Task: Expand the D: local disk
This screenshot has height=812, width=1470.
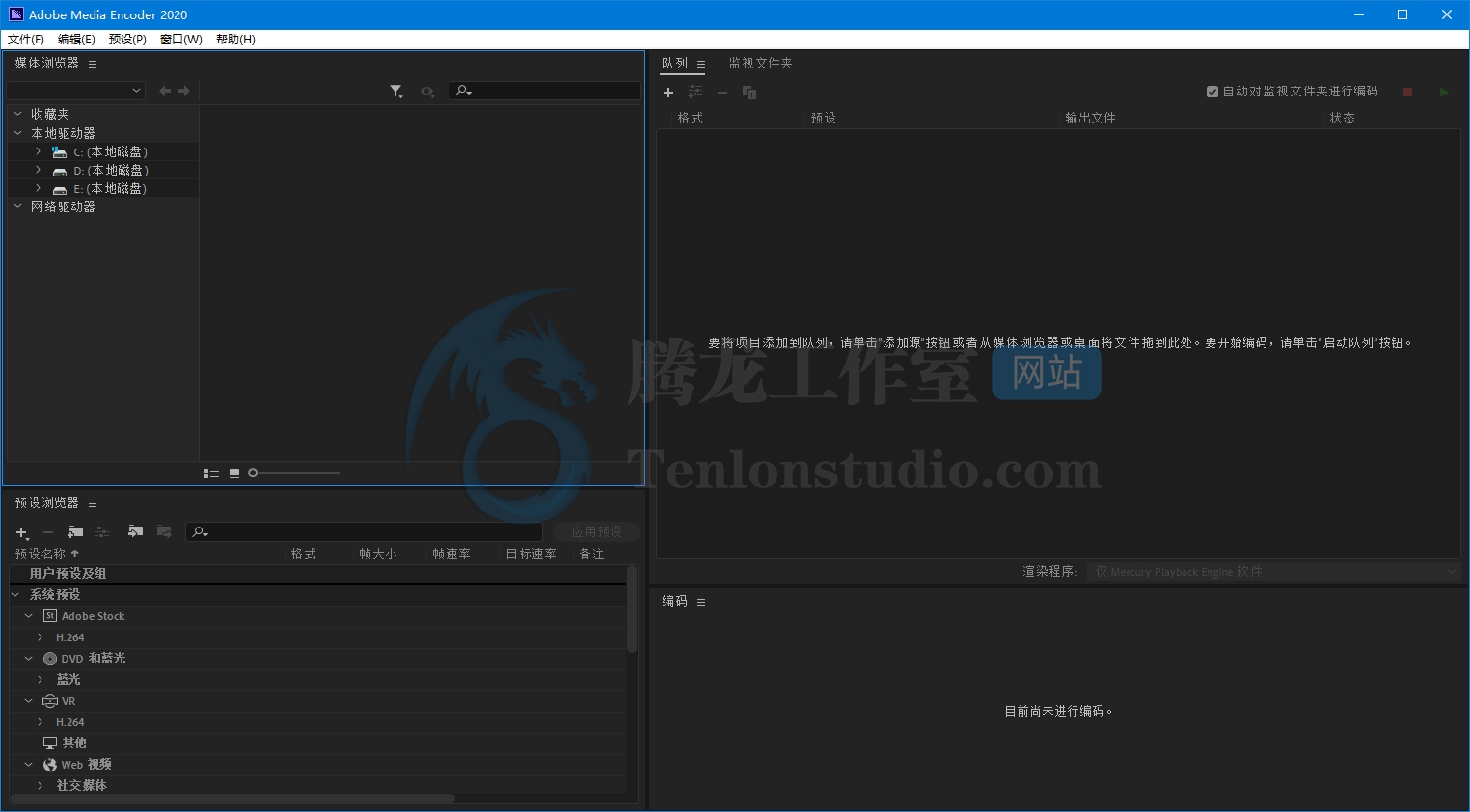Action: click(x=38, y=170)
